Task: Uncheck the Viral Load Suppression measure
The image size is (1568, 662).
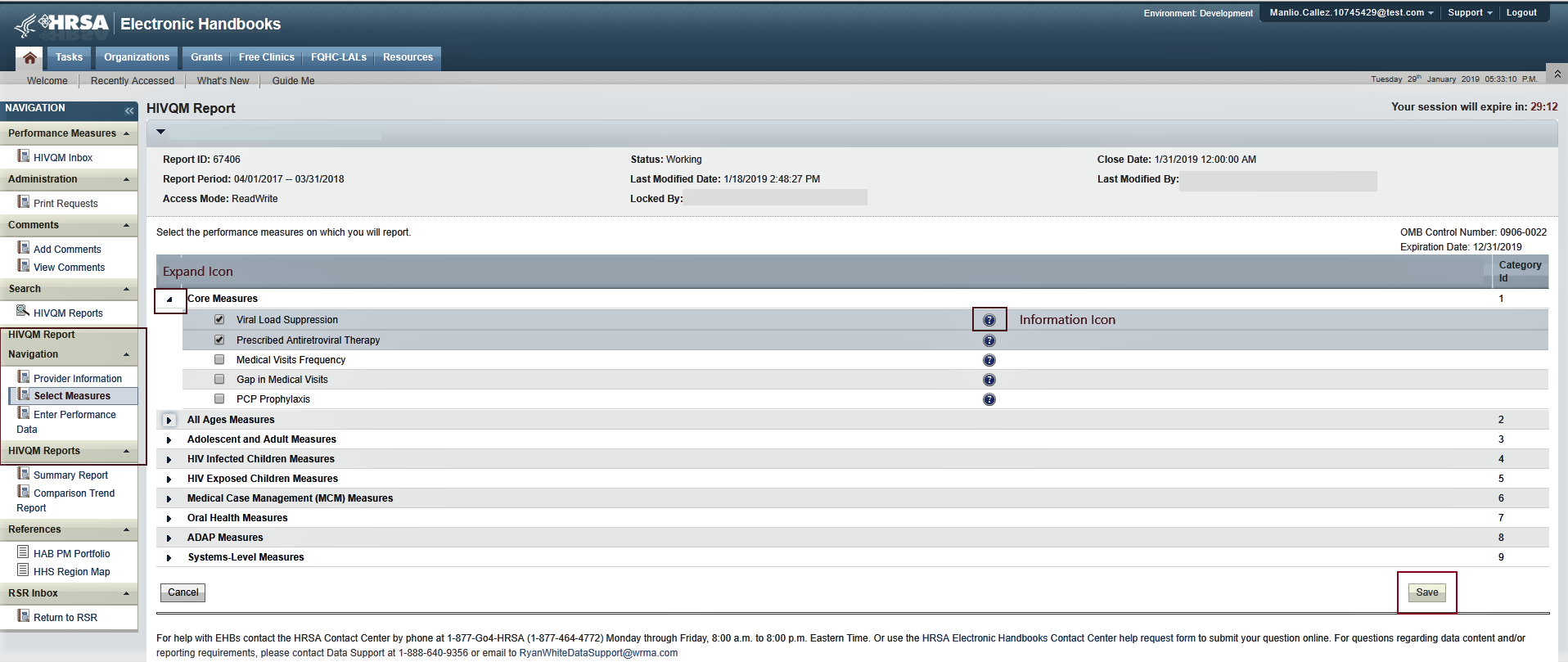Action: click(x=219, y=319)
